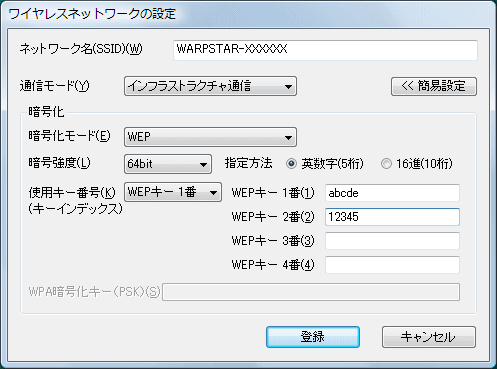The width and height of the screenshot is (497, 369).
Task: Click the empty WEPキー 3番 input field
Action: pyautogui.click(x=392, y=241)
